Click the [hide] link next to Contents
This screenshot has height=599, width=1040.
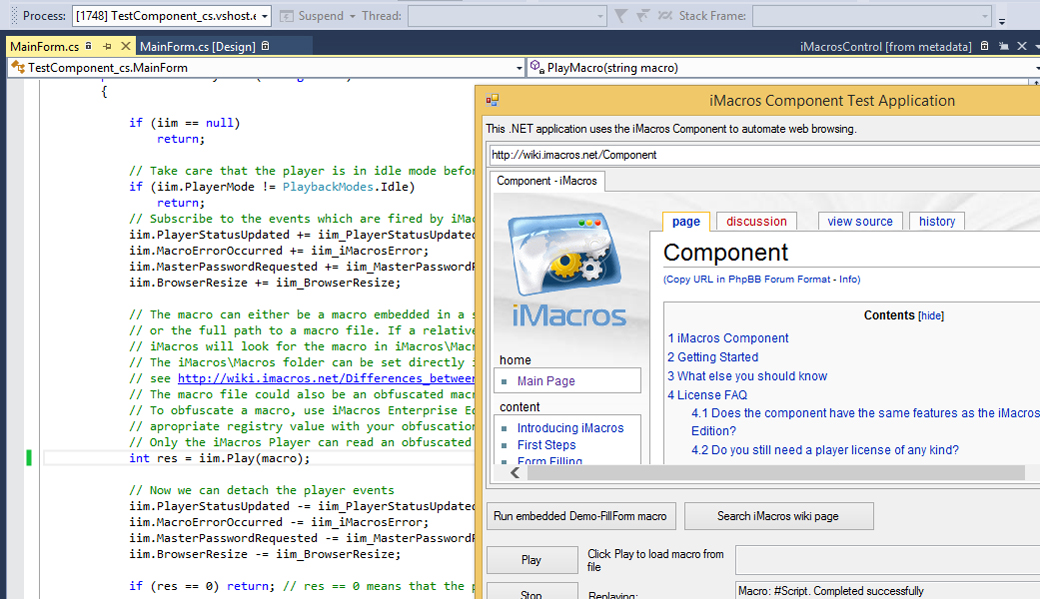tap(931, 316)
